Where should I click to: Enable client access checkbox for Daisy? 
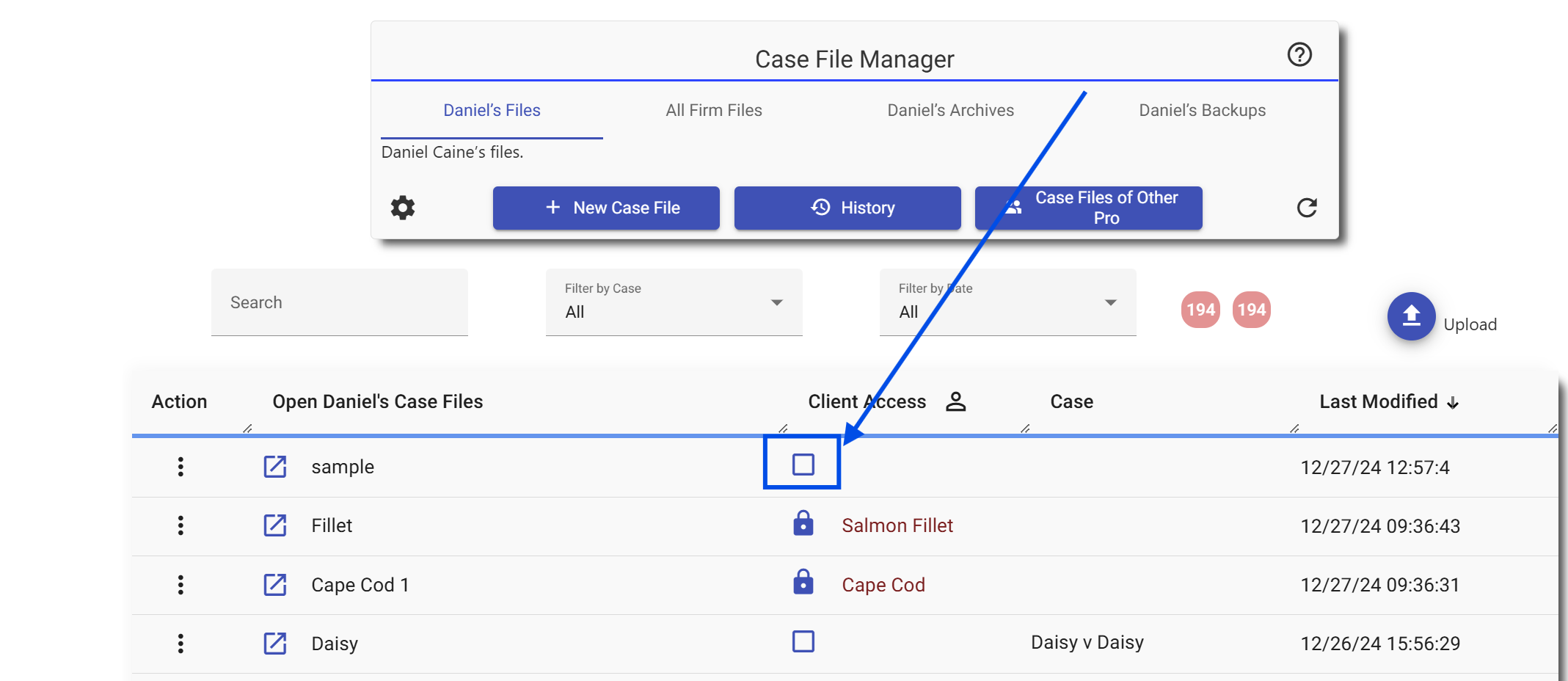[803, 641]
